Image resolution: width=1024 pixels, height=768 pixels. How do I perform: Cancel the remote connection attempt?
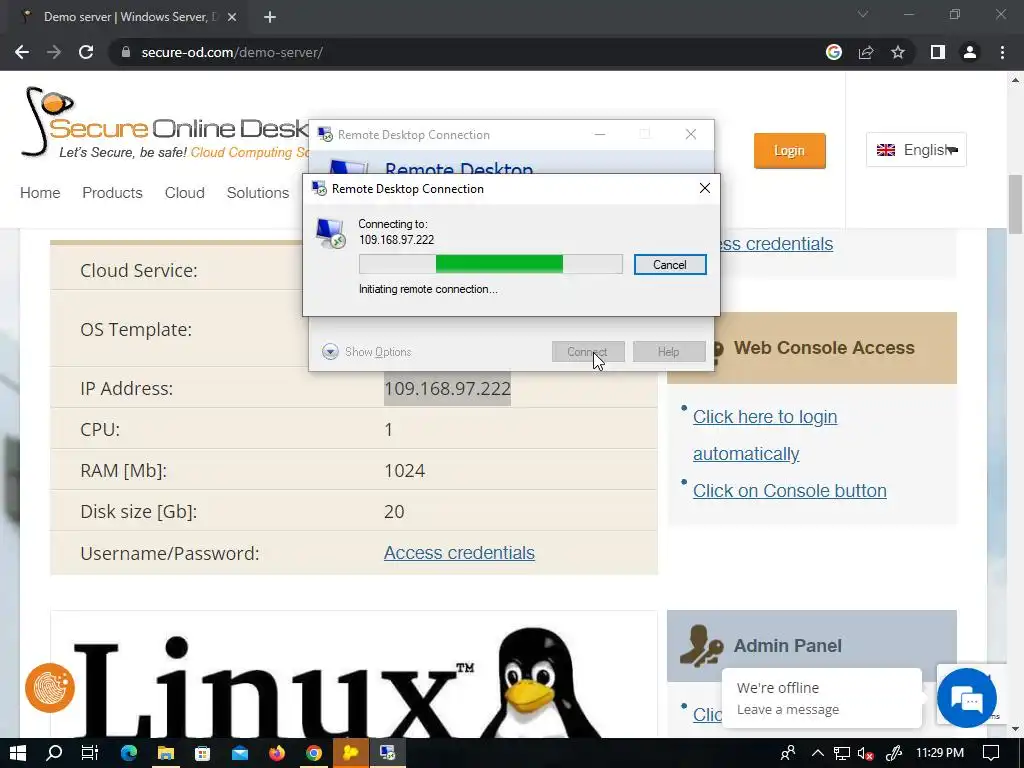point(669,264)
